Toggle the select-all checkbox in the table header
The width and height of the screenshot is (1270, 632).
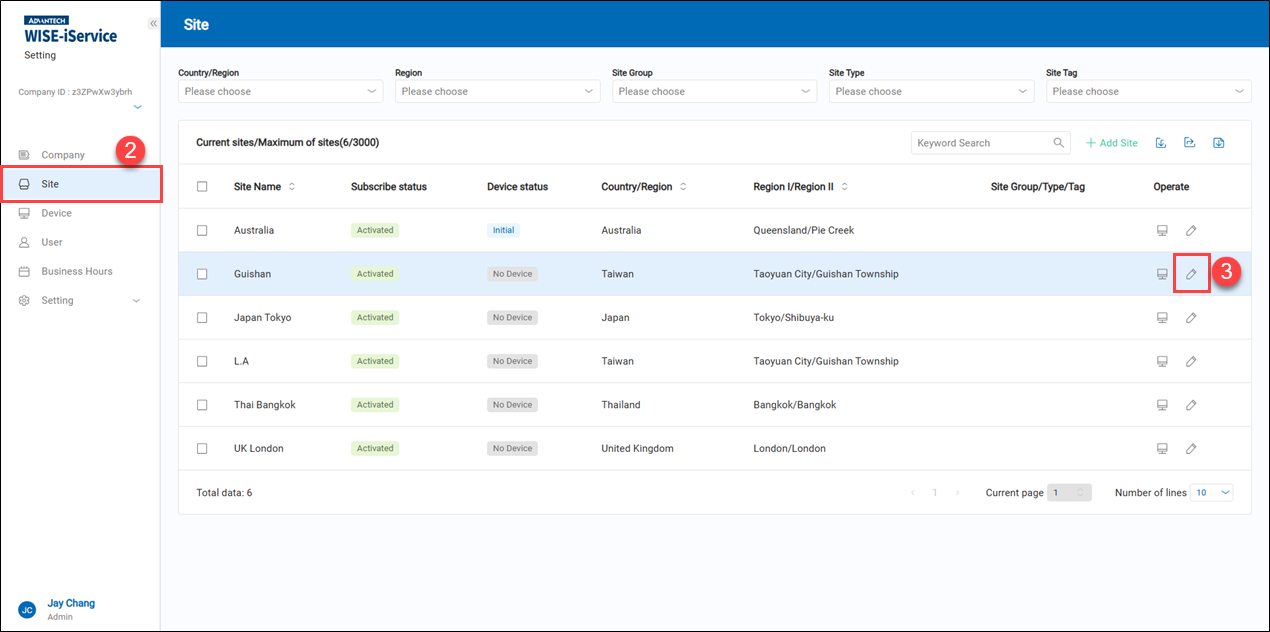click(x=202, y=187)
